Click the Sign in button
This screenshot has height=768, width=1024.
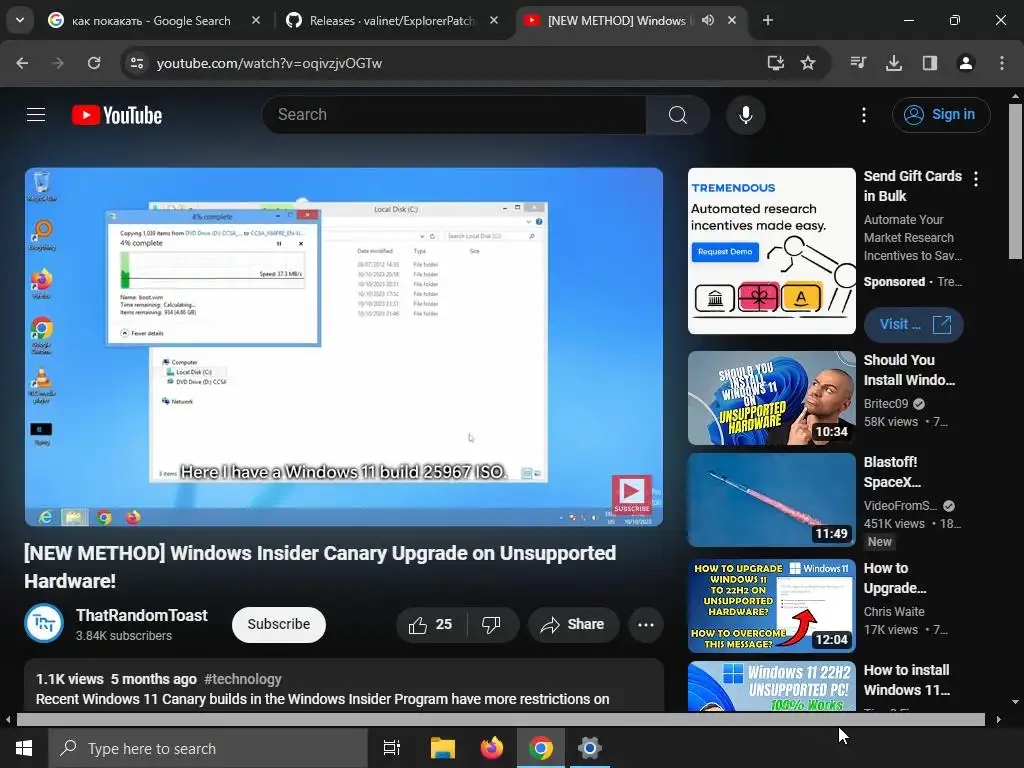941,114
